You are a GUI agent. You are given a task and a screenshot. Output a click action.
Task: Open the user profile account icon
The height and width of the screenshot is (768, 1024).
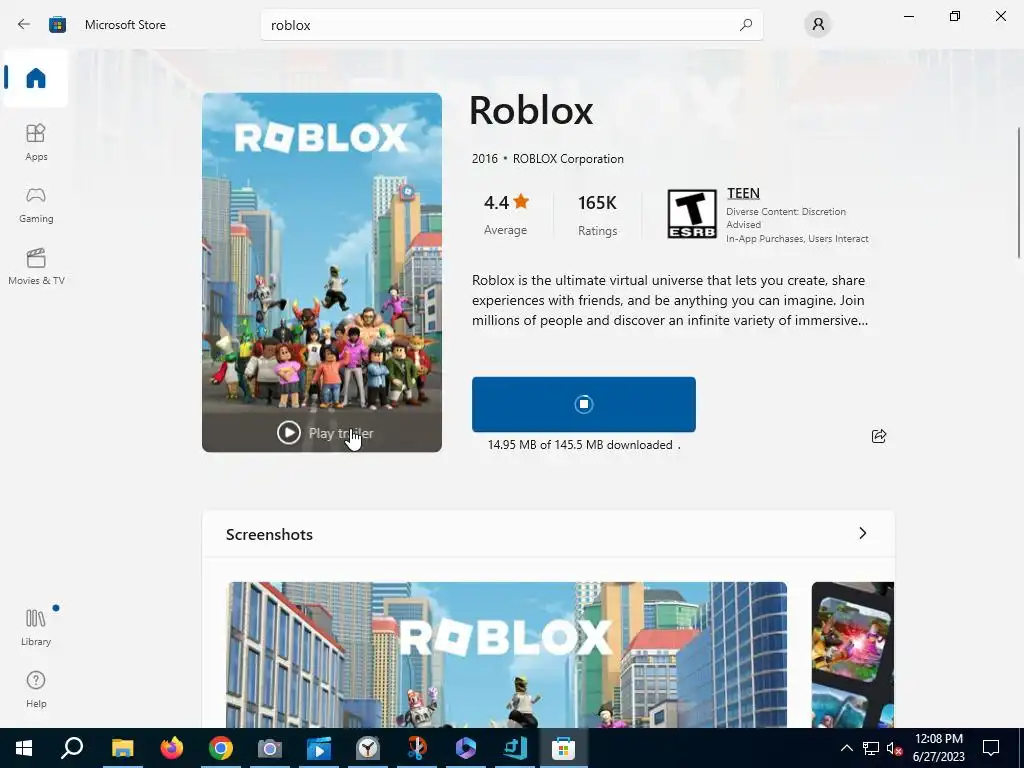pyautogui.click(x=818, y=25)
